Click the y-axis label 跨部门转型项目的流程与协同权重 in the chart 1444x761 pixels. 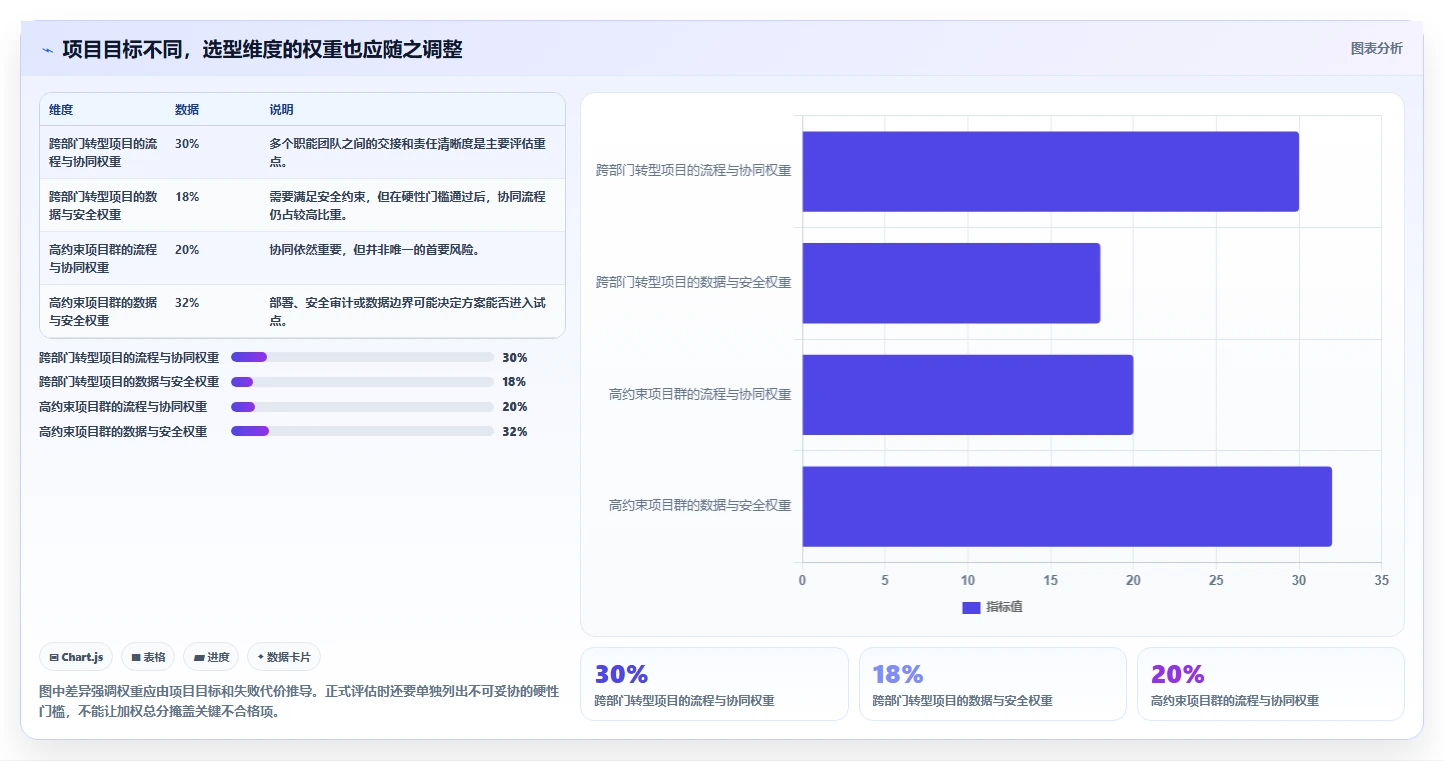click(693, 171)
